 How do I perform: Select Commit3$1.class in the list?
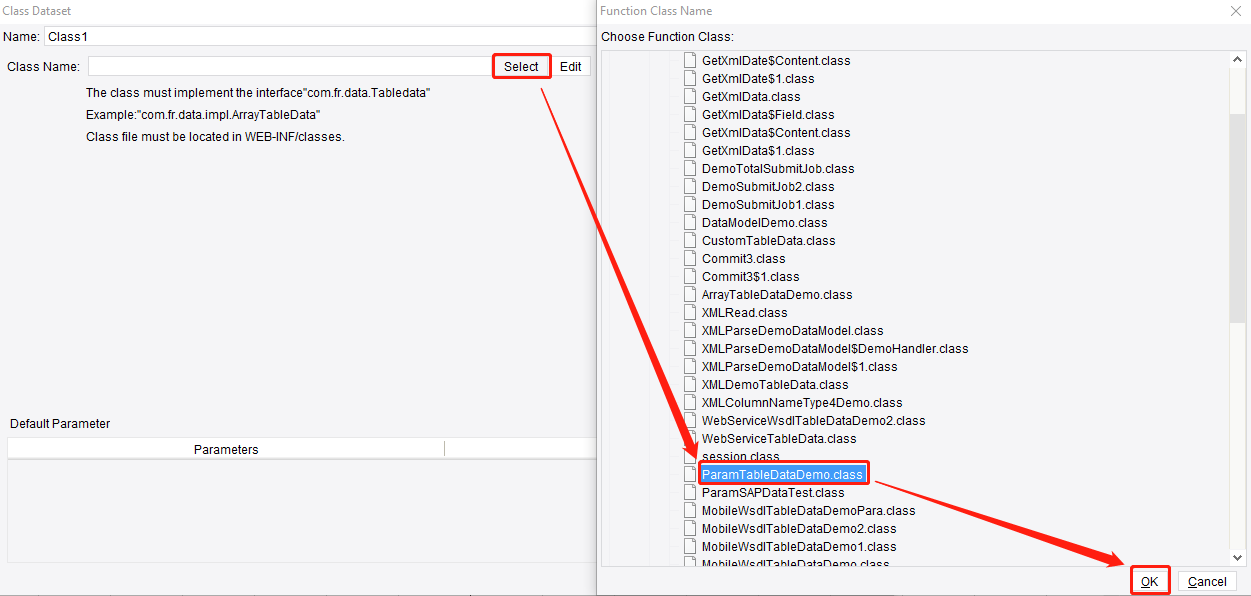(751, 276)
